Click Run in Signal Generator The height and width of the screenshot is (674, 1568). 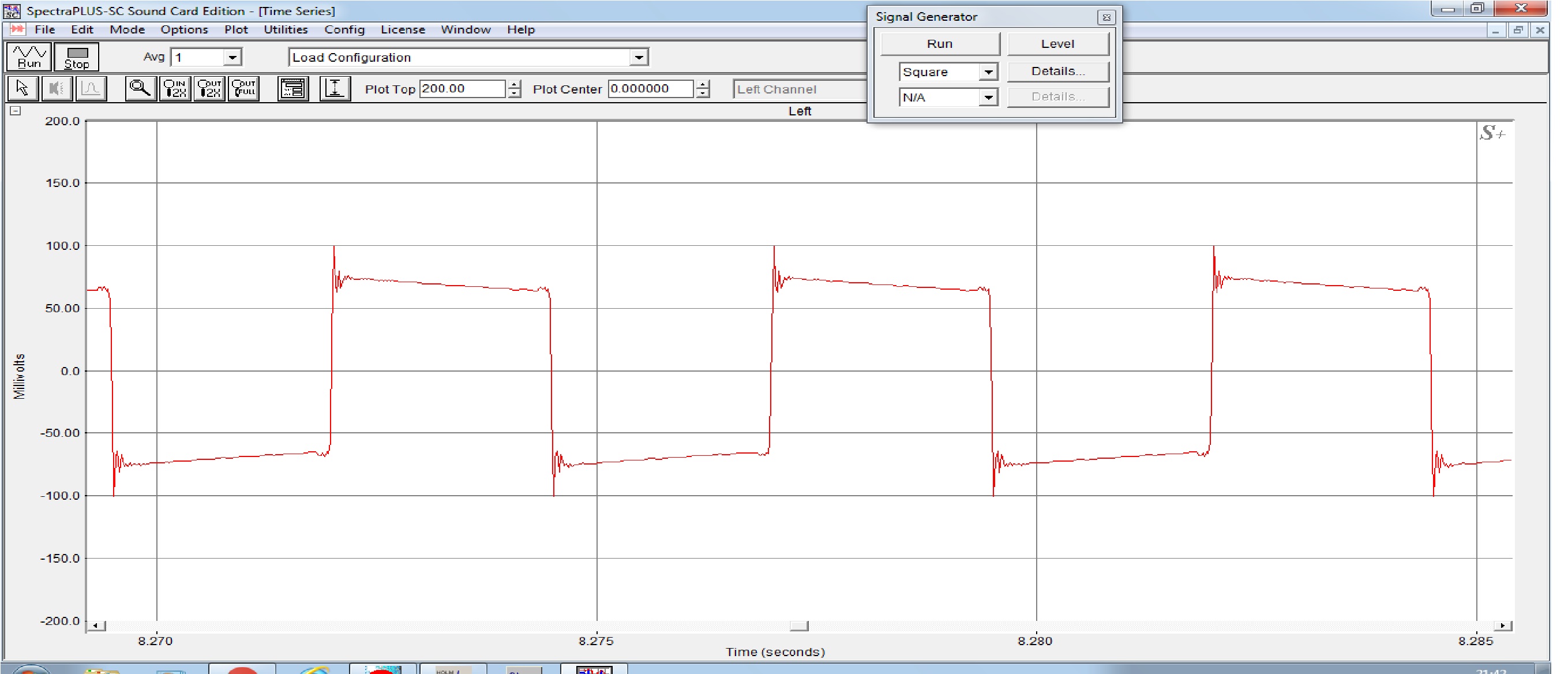pos(939,44)
